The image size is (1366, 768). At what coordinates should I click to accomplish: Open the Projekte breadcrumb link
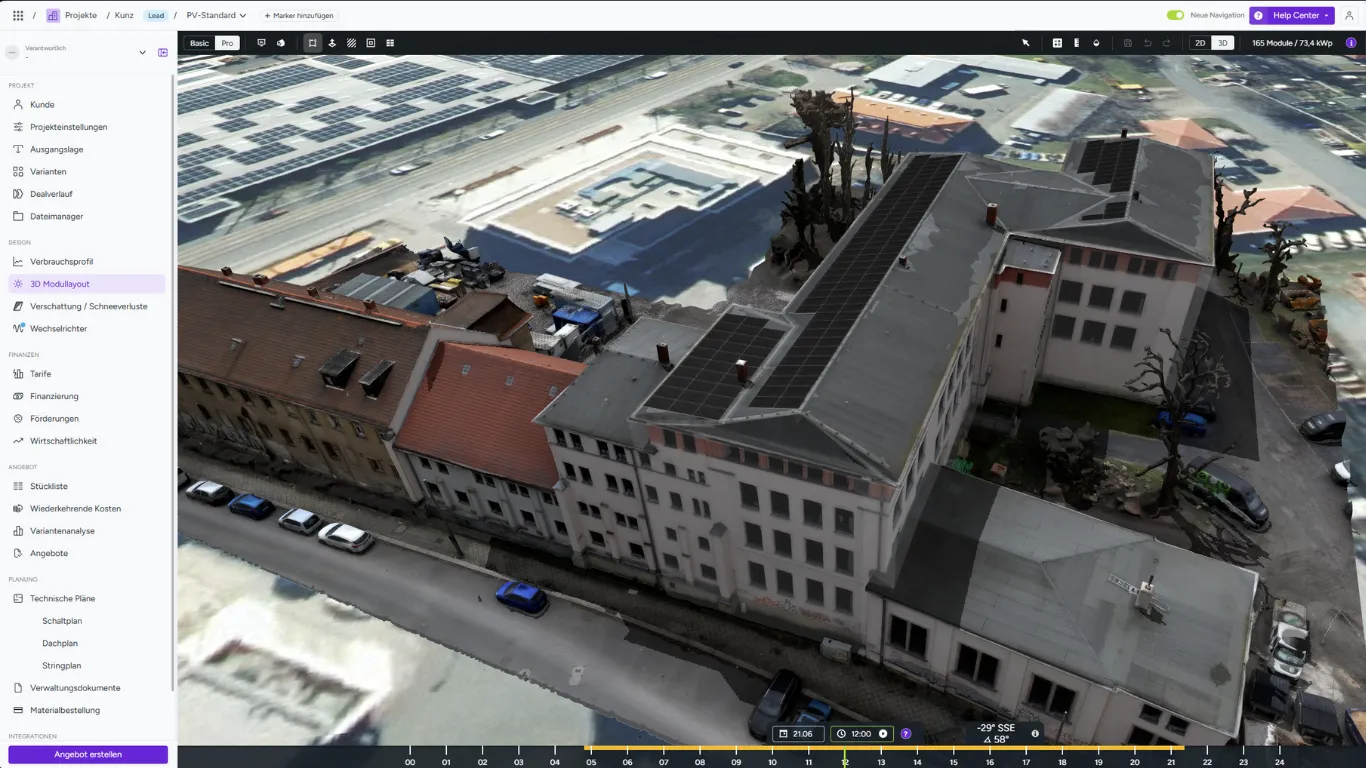81,15
